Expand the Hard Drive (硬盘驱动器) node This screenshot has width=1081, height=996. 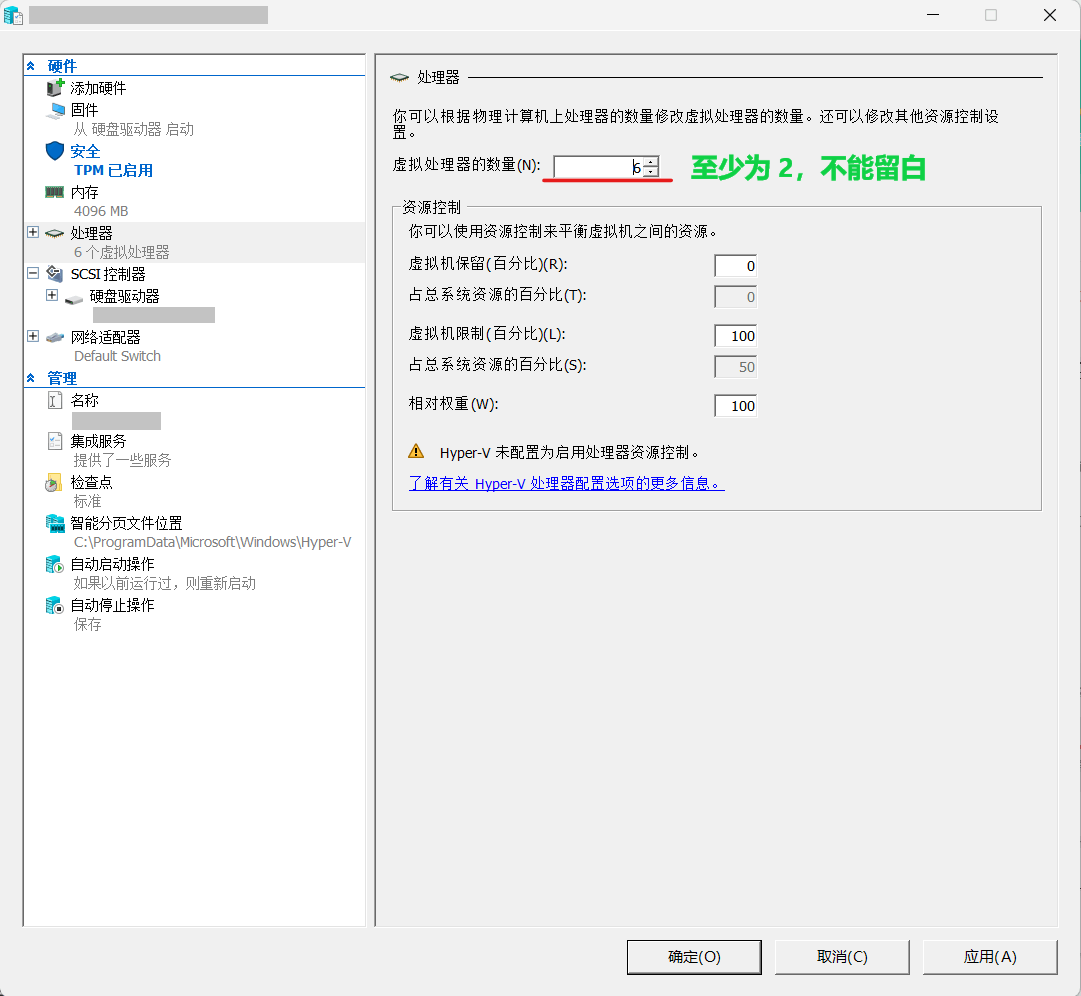52,295
